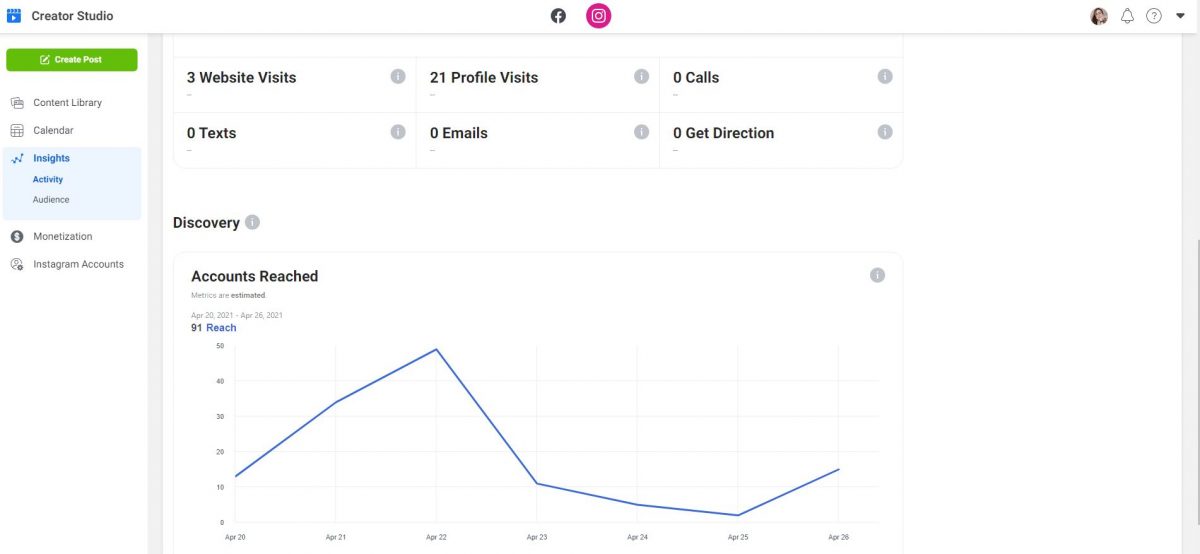Image resolution: width=1200 pixels, height=554 pixels.
Task: Show info for Calls metric
Action: pyautogui.click(x=885, y=77)
